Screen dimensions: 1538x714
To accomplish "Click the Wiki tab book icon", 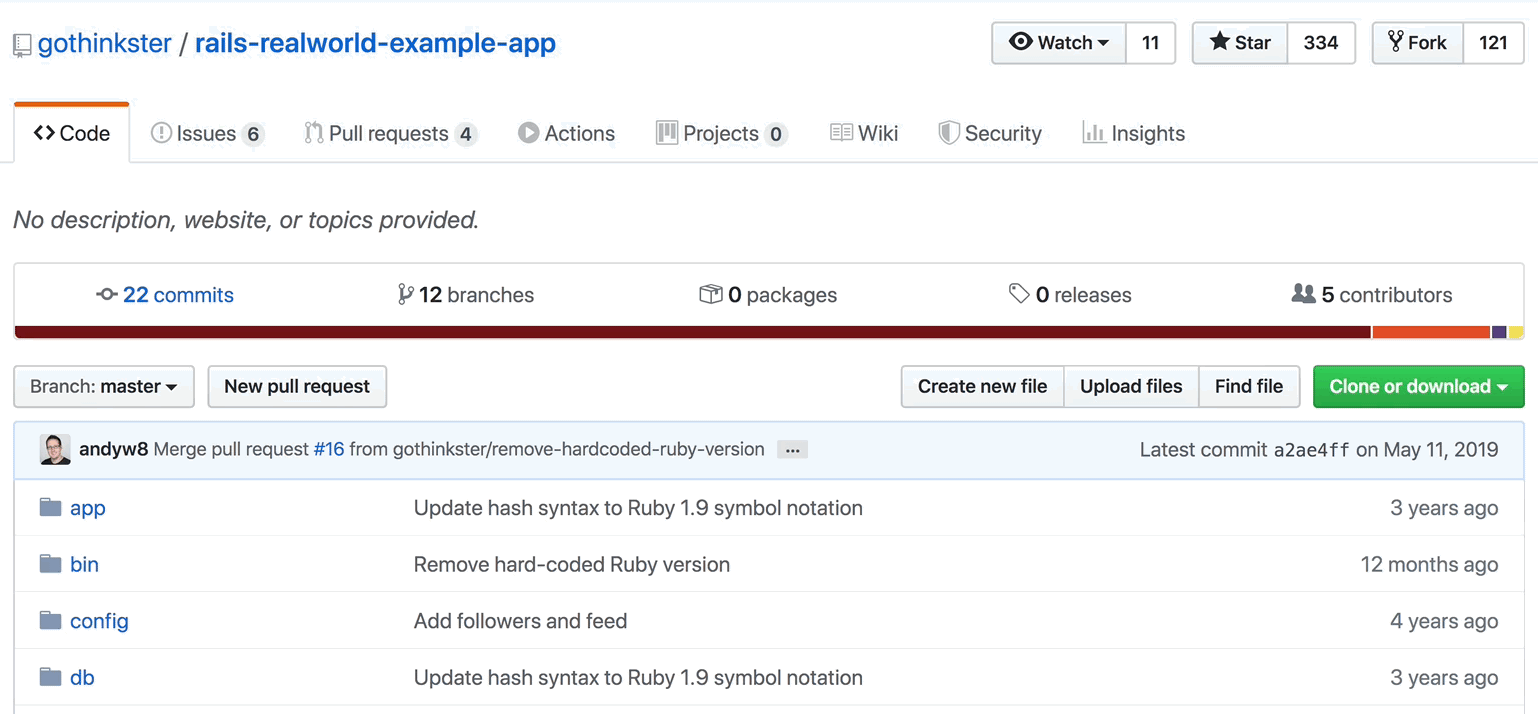I will click(x=841, y=133).
